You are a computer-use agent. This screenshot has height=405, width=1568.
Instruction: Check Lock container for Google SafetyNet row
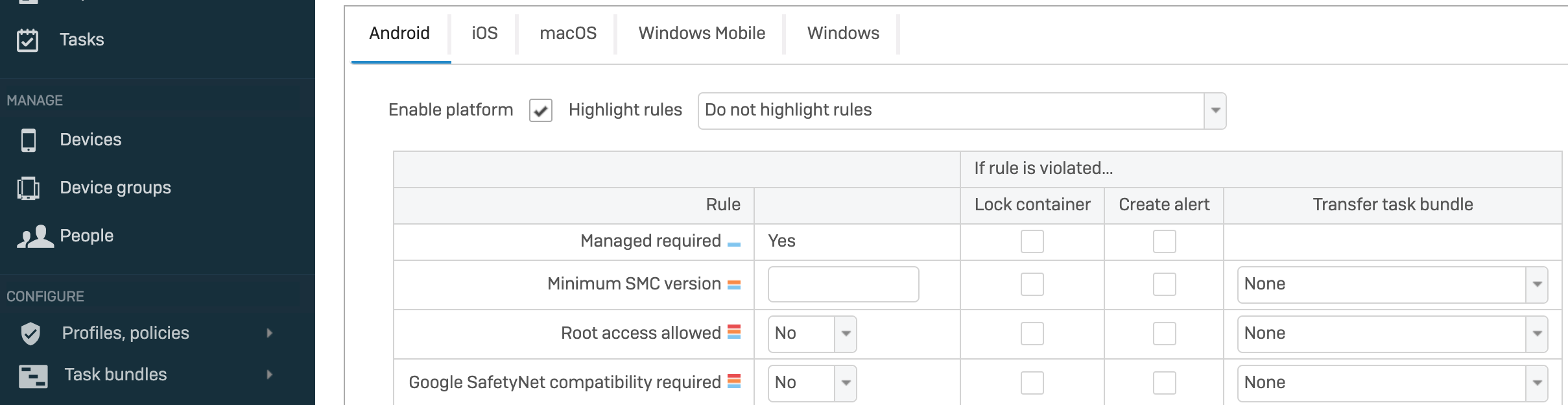pyautogui.click(x=1032, y=383)
